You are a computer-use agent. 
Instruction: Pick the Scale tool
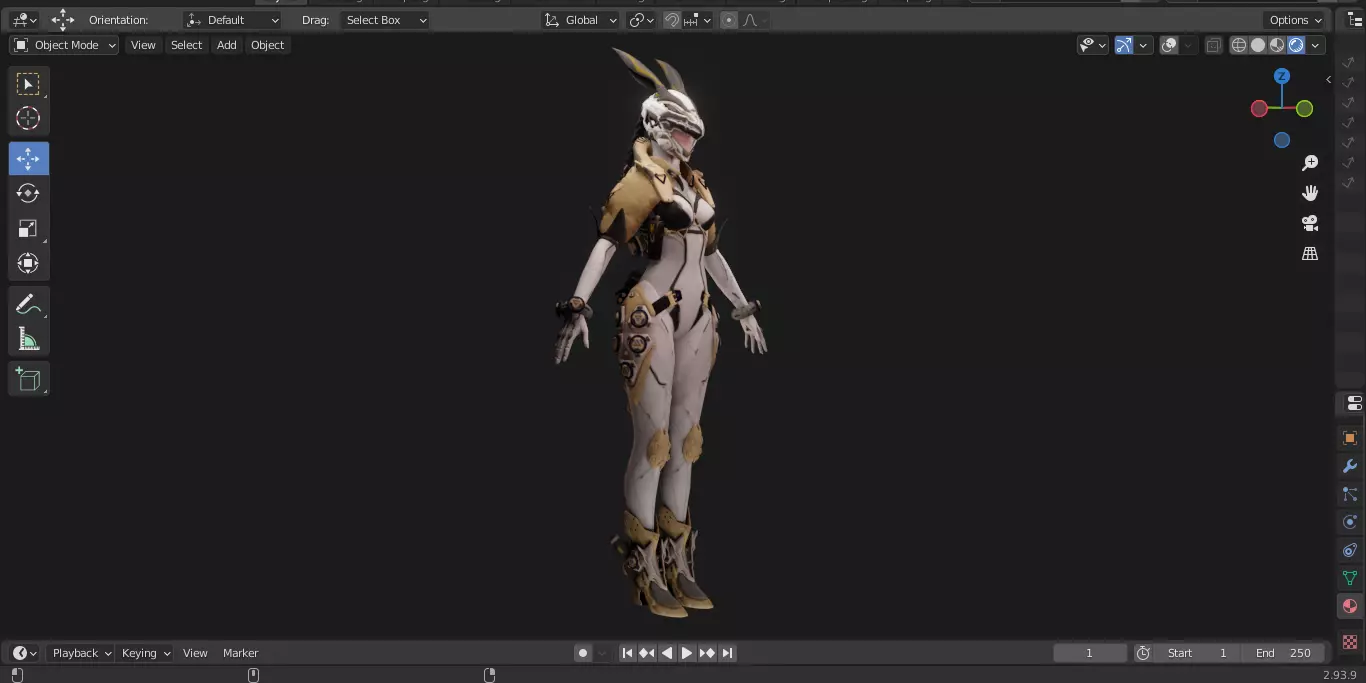point(28,229)
